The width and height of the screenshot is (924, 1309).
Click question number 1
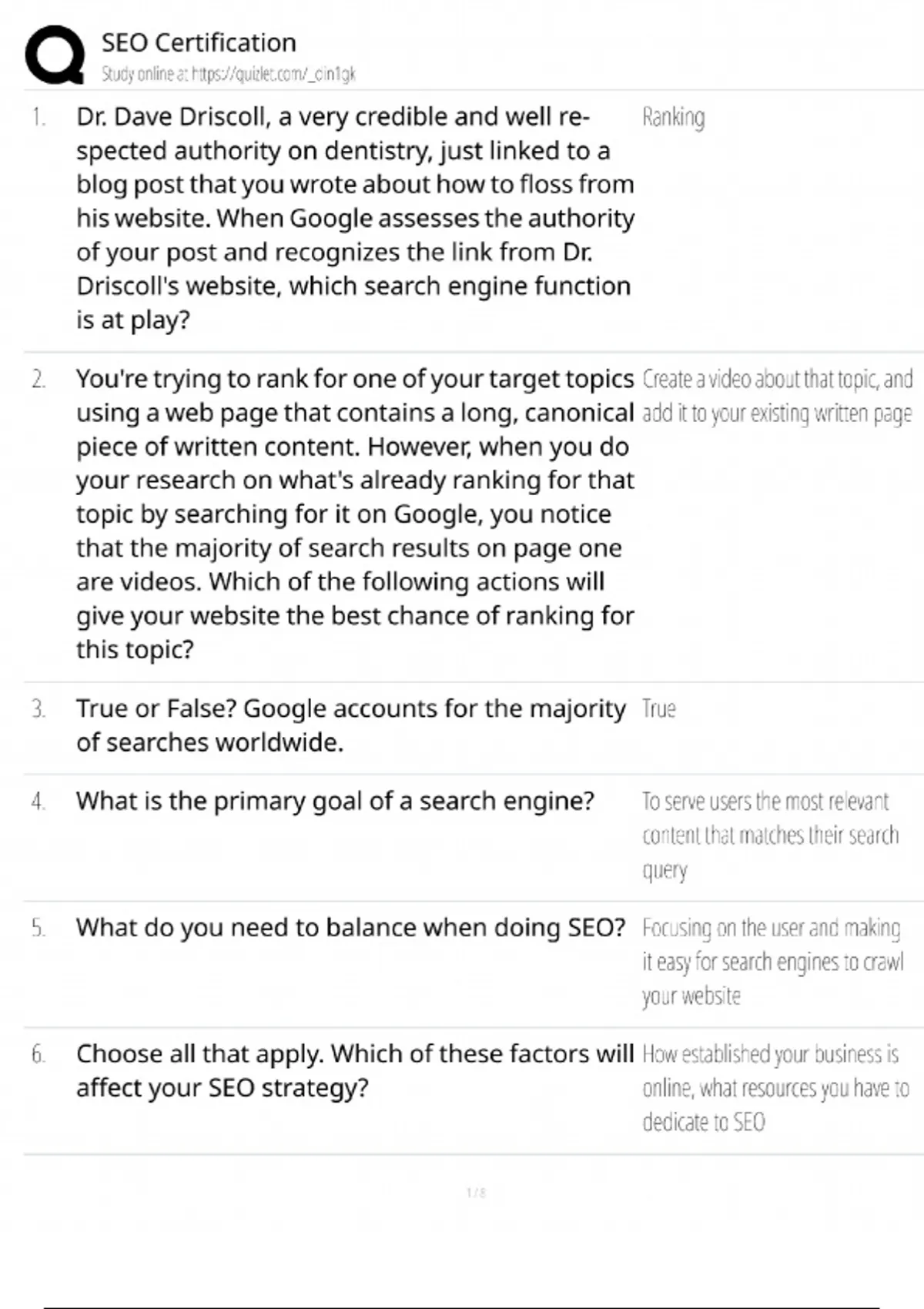point(38,118)
